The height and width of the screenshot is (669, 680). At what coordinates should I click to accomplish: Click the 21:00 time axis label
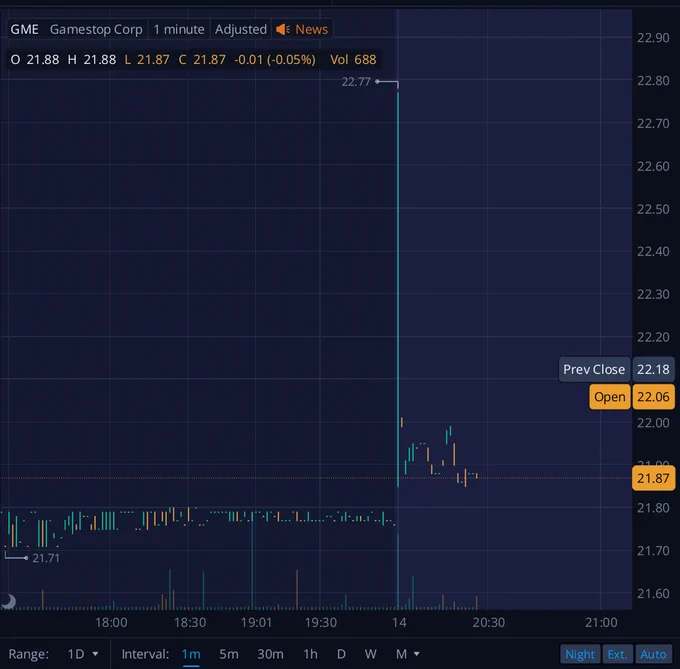[601, 623]
